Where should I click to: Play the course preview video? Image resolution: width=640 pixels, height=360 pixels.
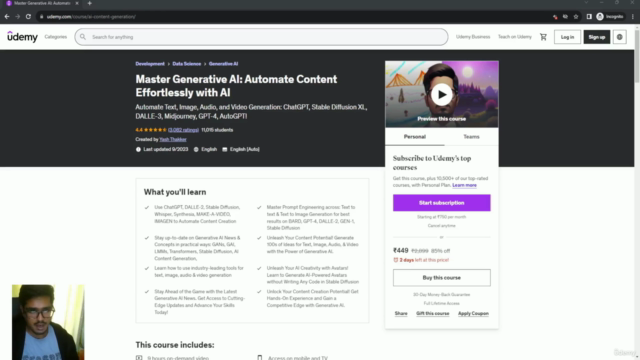(x=442, y=95)
